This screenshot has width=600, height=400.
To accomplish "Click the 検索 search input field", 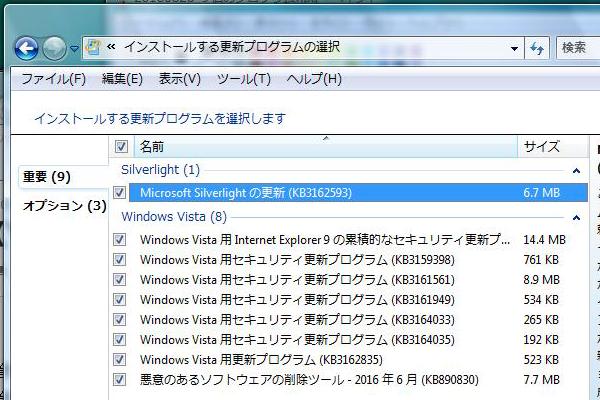I will tap(578, 47).
